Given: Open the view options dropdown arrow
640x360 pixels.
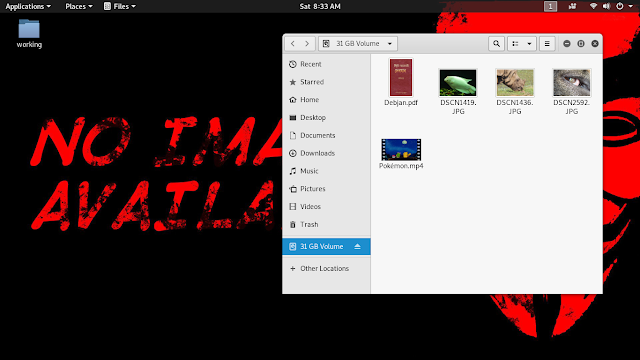Looking at the screenshot, I should point(529,44).
